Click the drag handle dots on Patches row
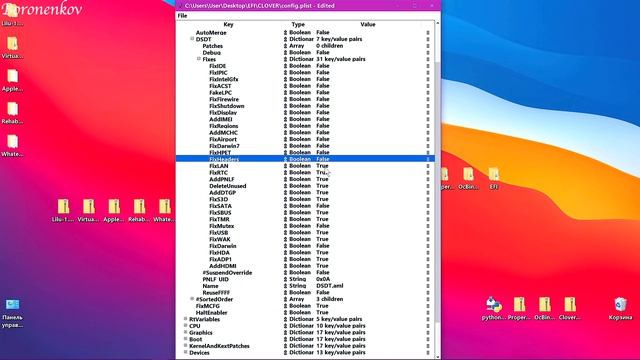Image resolution: width=640 pixels, height=360 pixels. [x=428, y=46]
